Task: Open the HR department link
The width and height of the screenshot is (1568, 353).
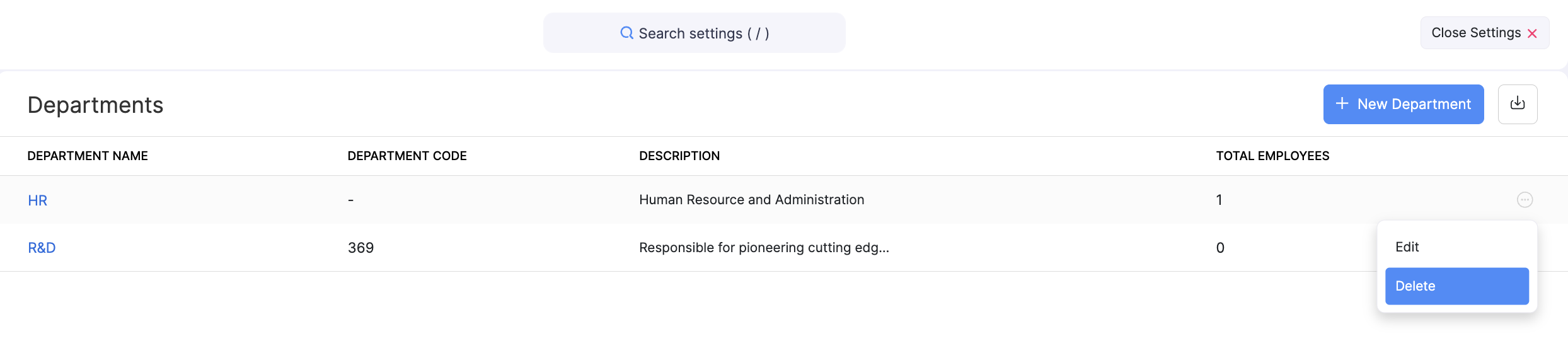Action: [38, 200]
